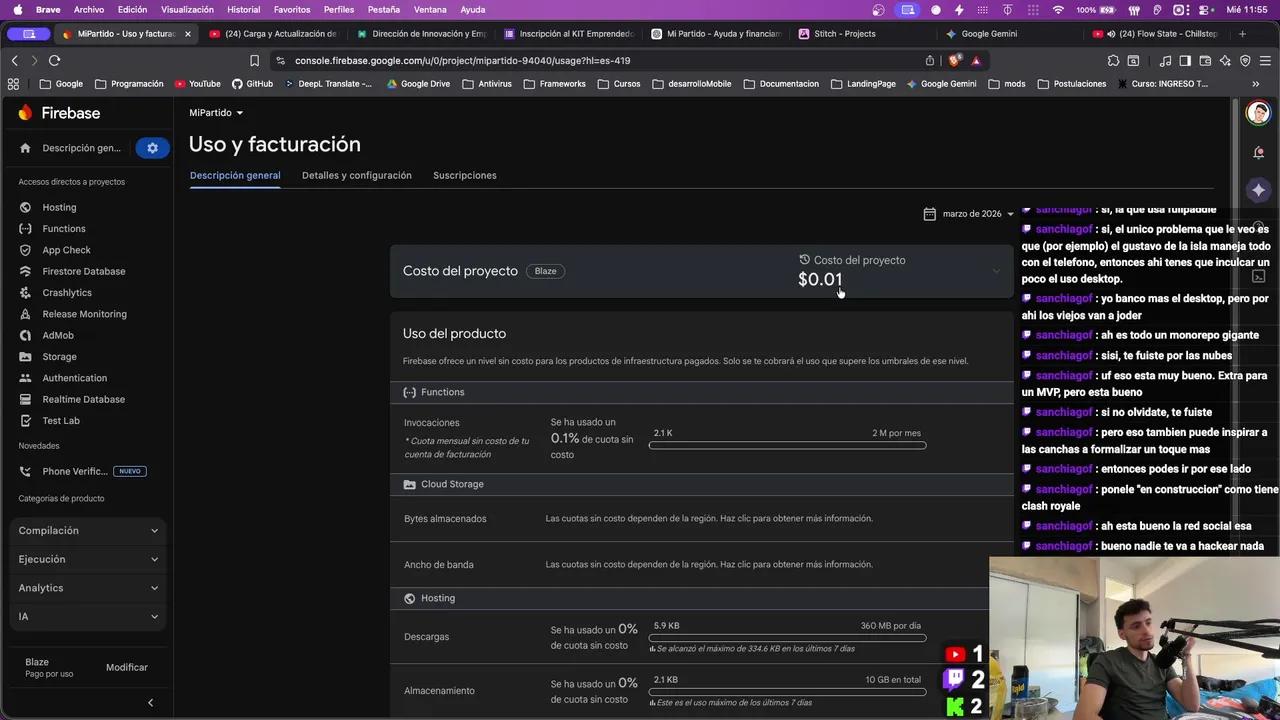The width and height of the screenshot is (1280, 720).
Task: Open Realtime Database
Action: (x=83, y=399)
